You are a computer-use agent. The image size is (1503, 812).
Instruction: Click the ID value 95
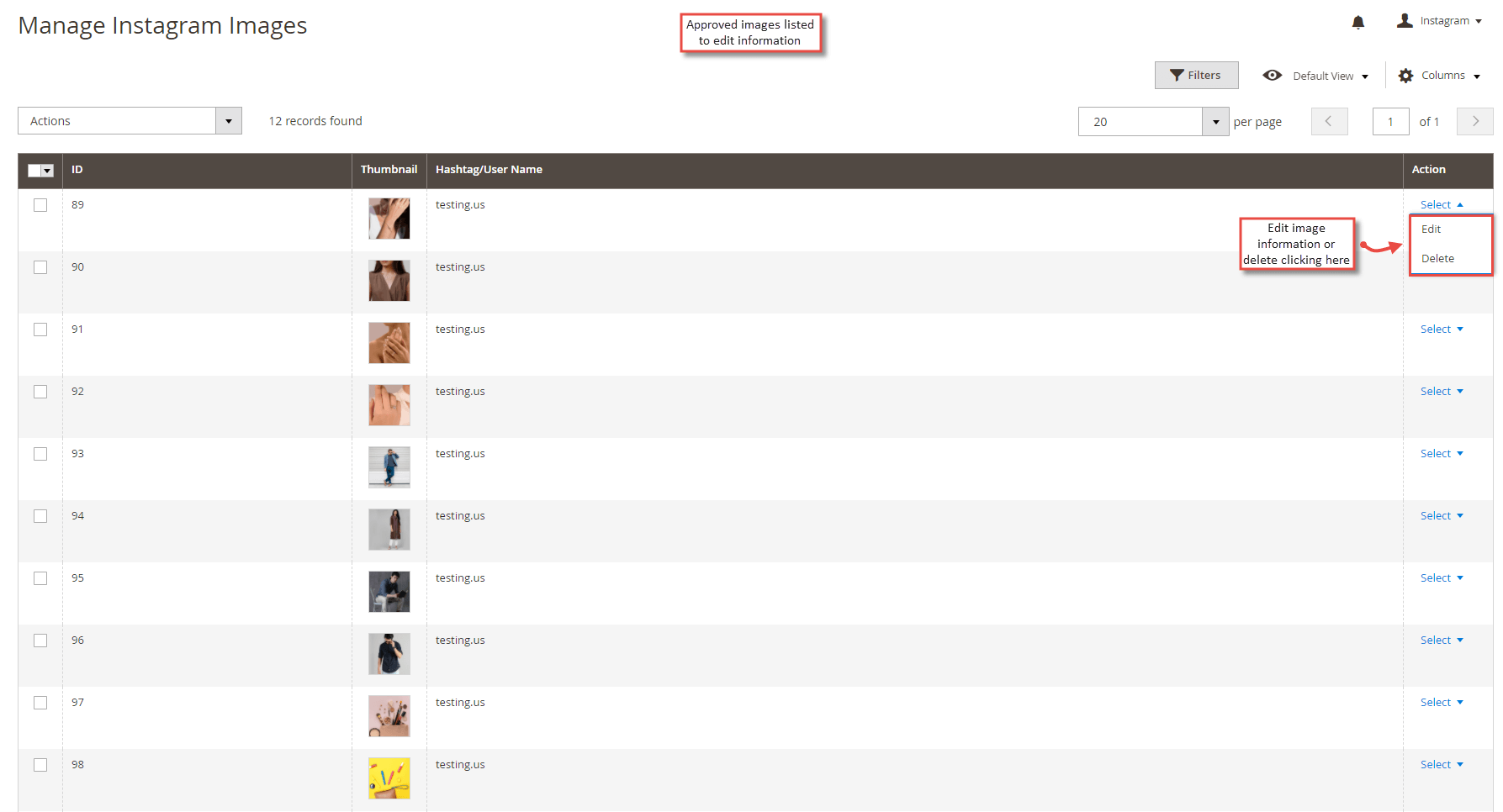[77, 578]
